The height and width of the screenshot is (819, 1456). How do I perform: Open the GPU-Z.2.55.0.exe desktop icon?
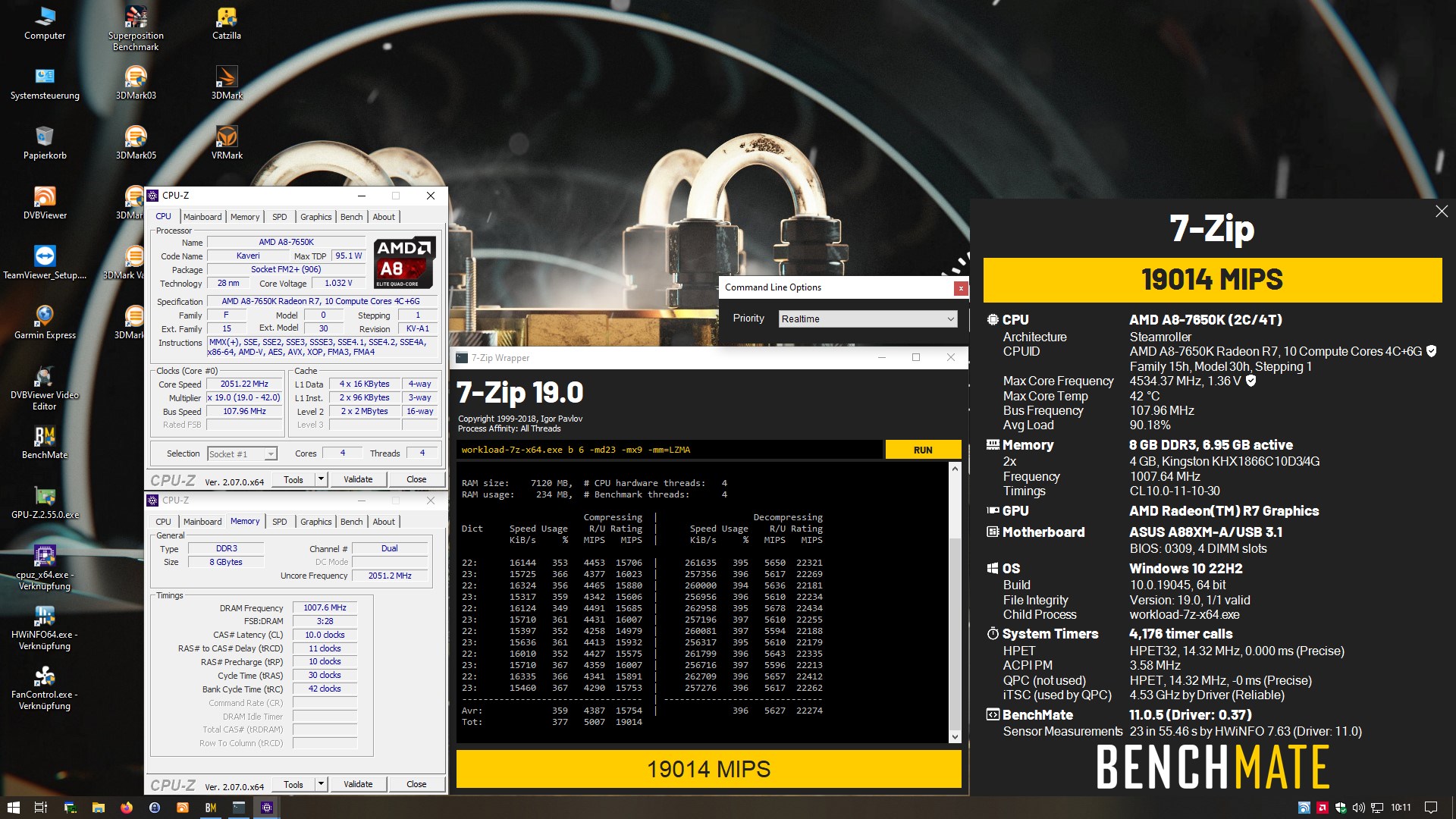45,503
